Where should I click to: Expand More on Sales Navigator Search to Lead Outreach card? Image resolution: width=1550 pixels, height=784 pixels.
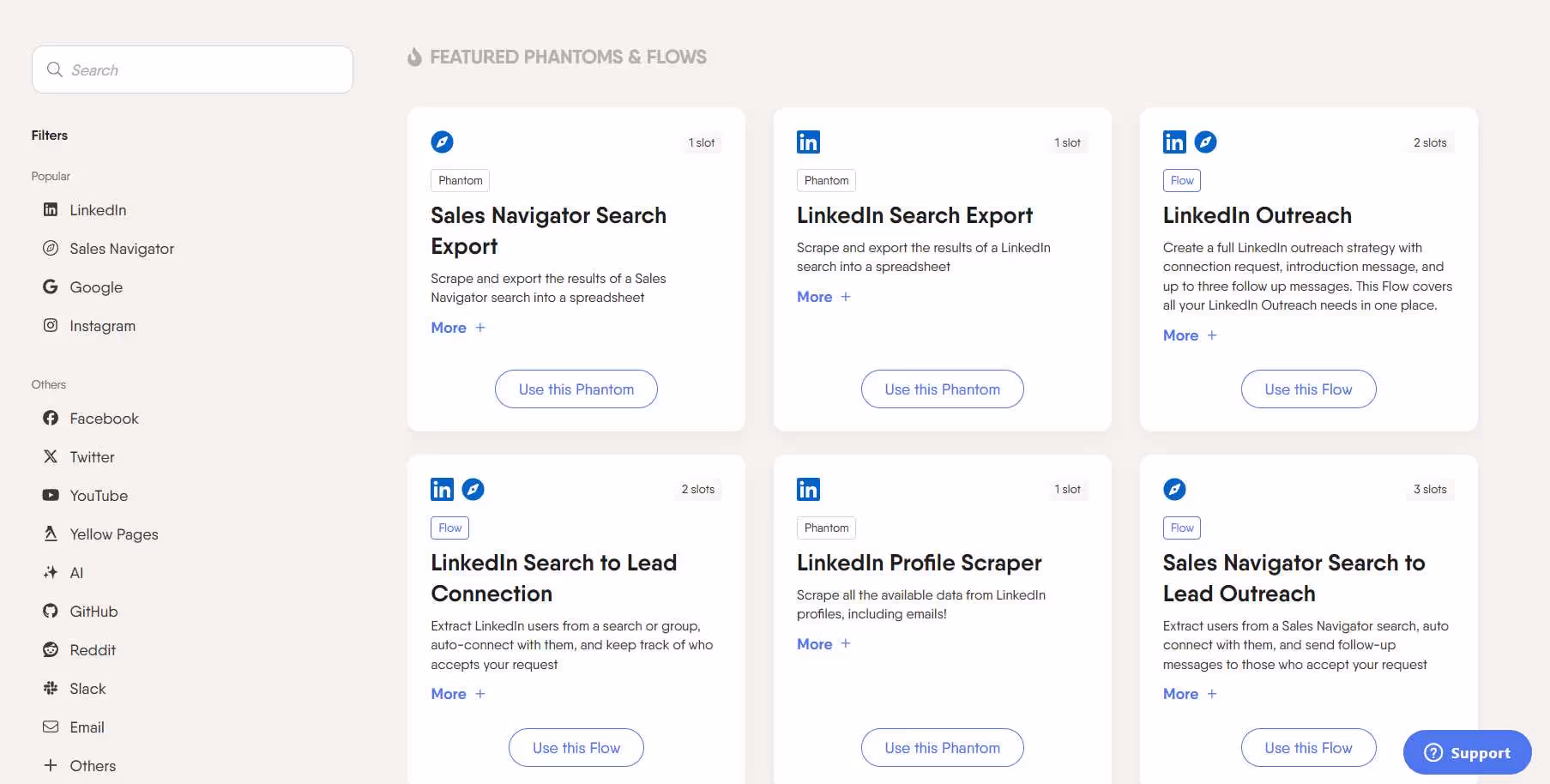pyautogui.click(x=1190, y=694)
